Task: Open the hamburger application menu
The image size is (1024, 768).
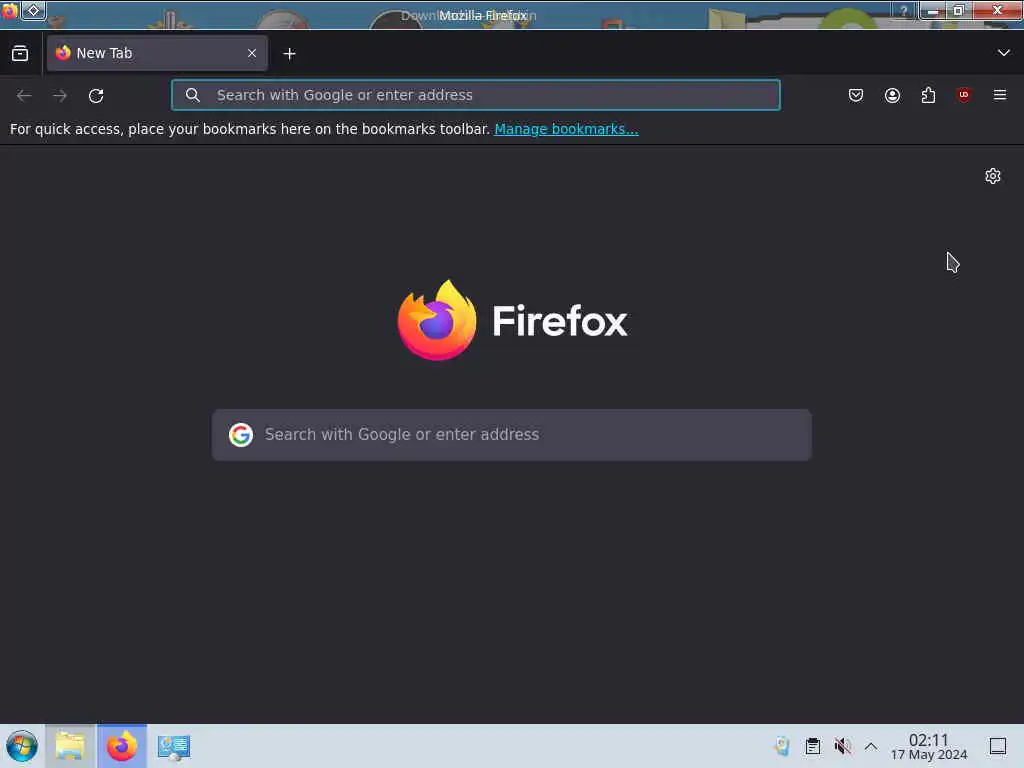Action: tap(1000, 95)
